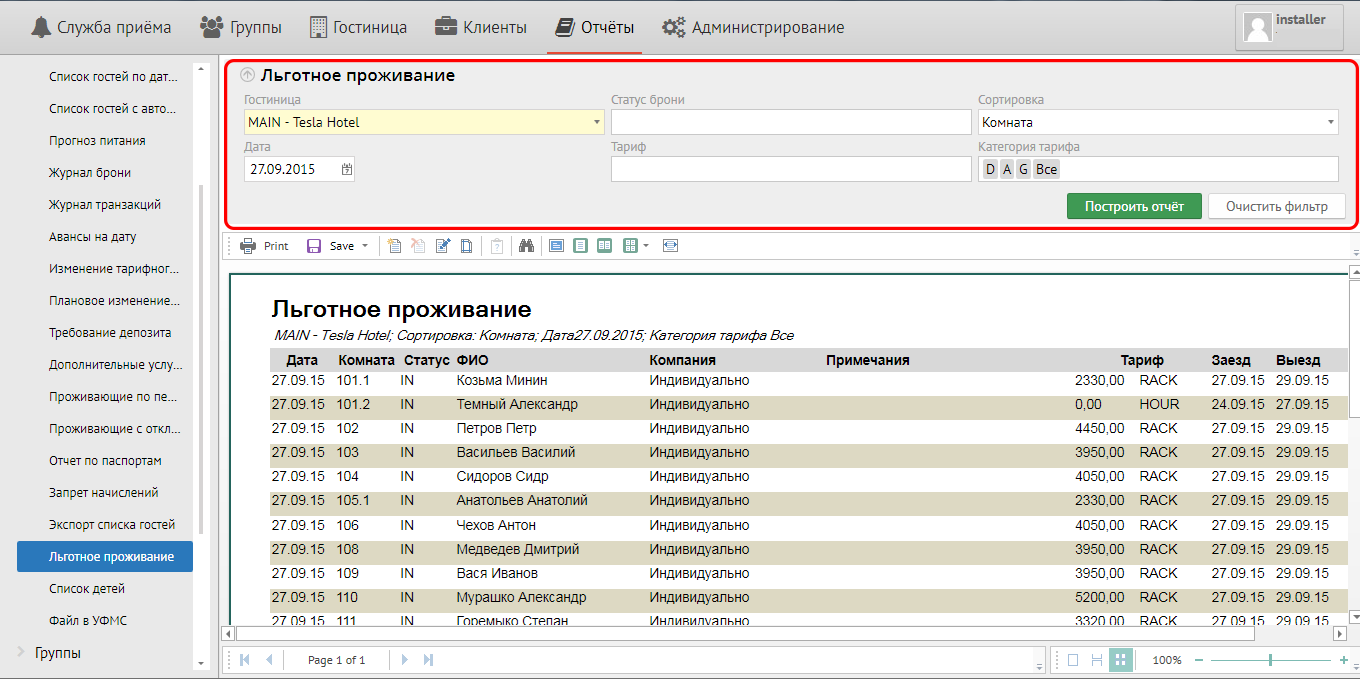Switch to two-page side-by-side view icon
Screen dimensions: 1360x679
(x=605, y=246)
